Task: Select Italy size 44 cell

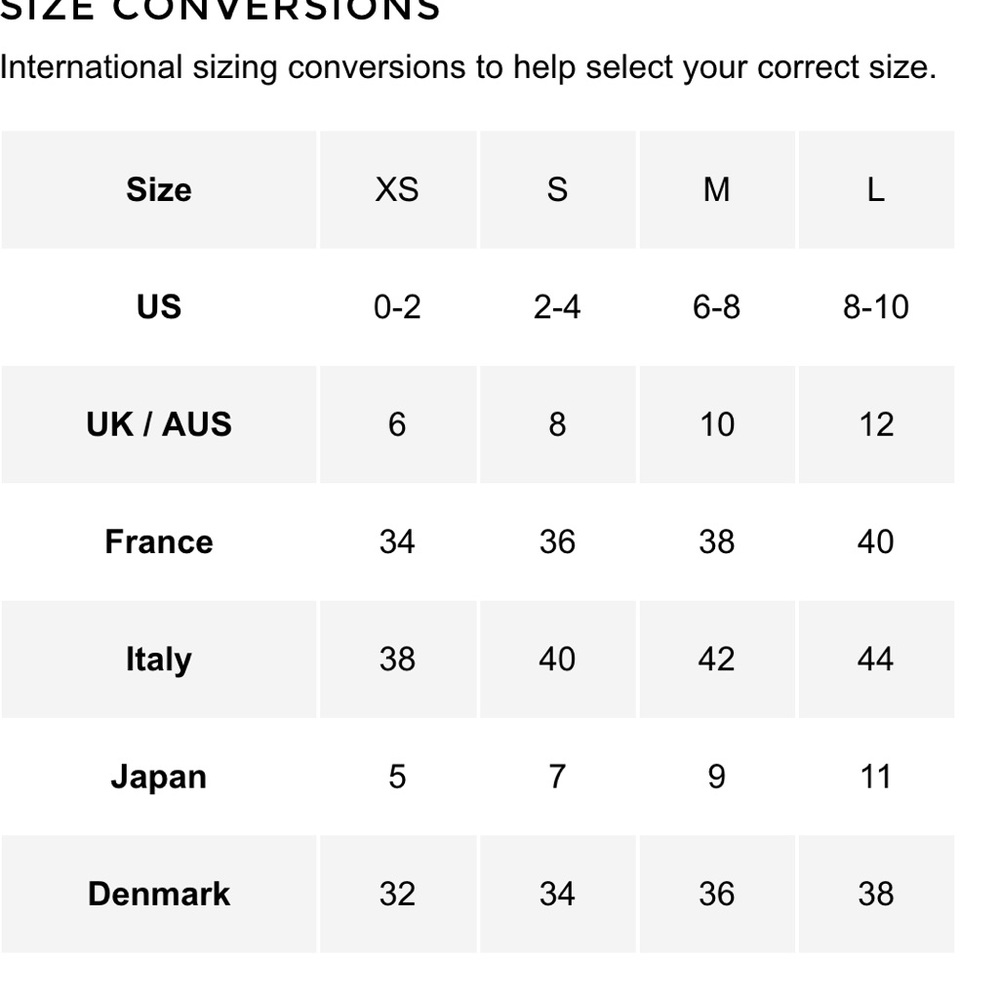Action: tap(876, 659)
